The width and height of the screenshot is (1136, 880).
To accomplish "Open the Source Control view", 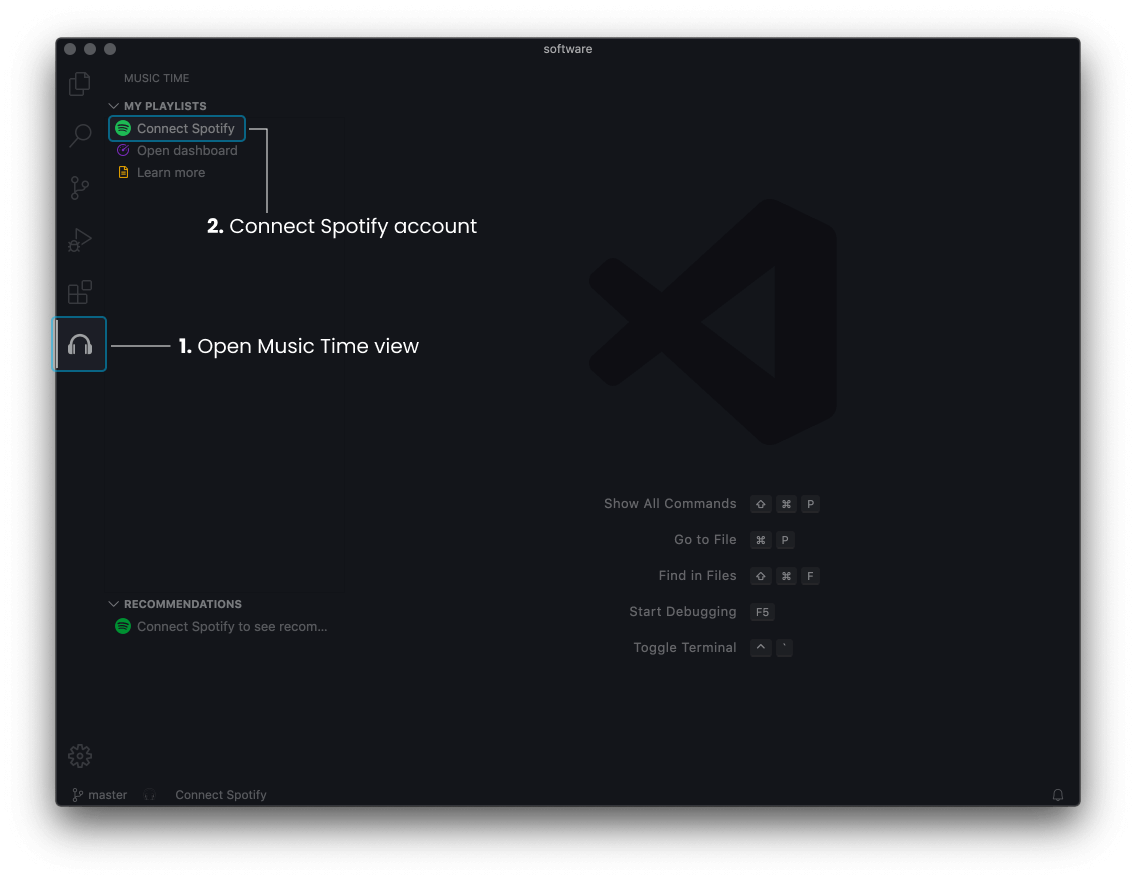I will pos(79,188).
